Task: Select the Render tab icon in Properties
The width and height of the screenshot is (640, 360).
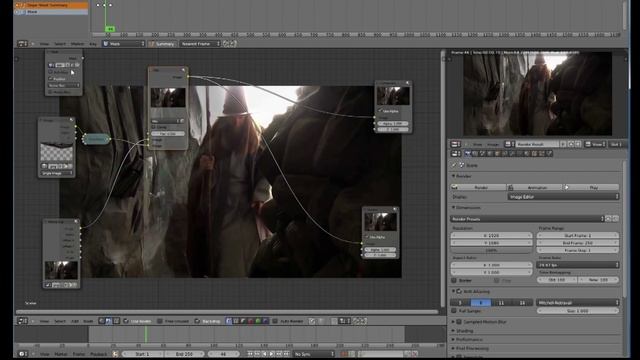Action: [x=468, y=153]
